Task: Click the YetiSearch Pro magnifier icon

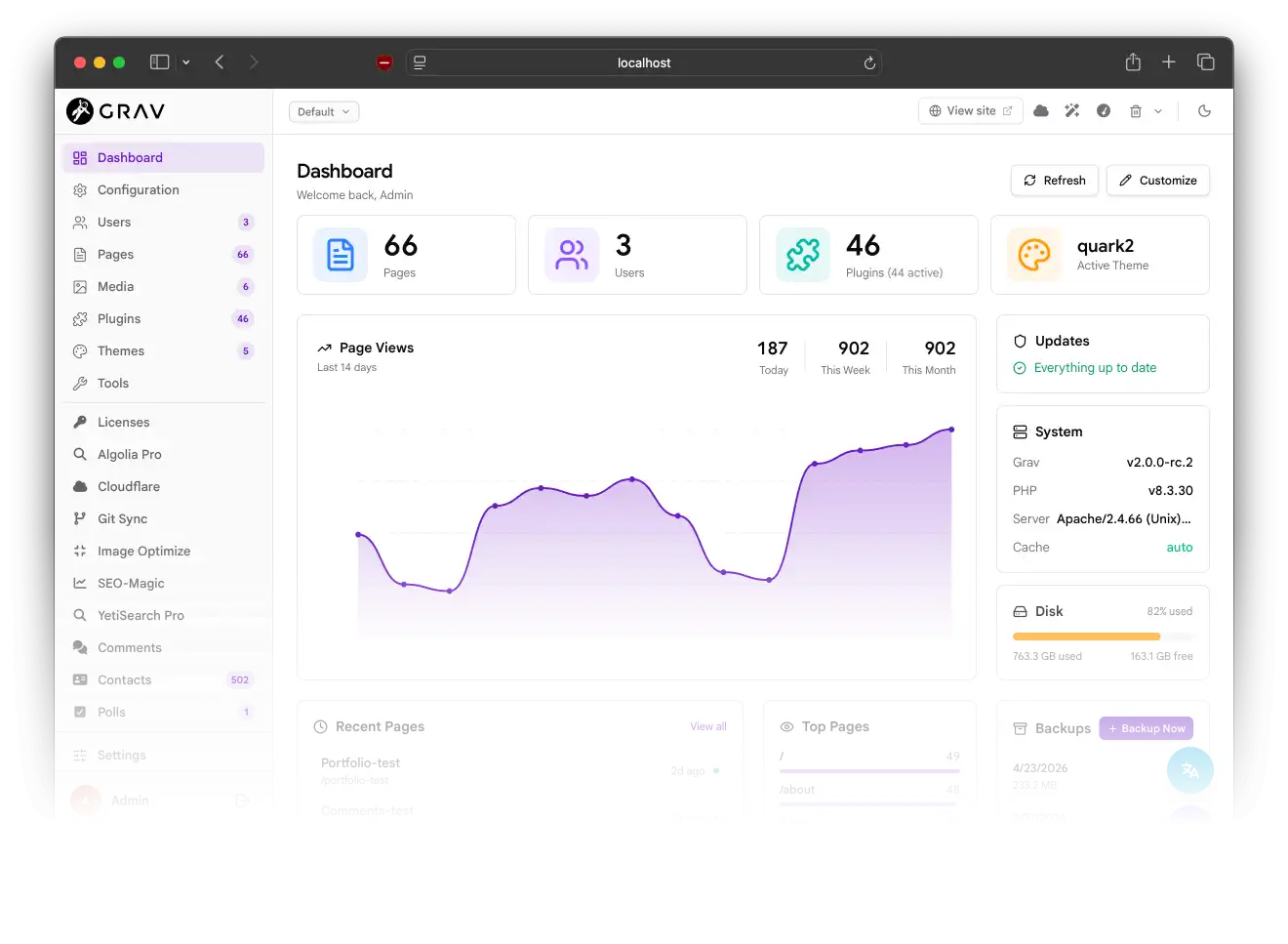Action: tap(80, 616)
